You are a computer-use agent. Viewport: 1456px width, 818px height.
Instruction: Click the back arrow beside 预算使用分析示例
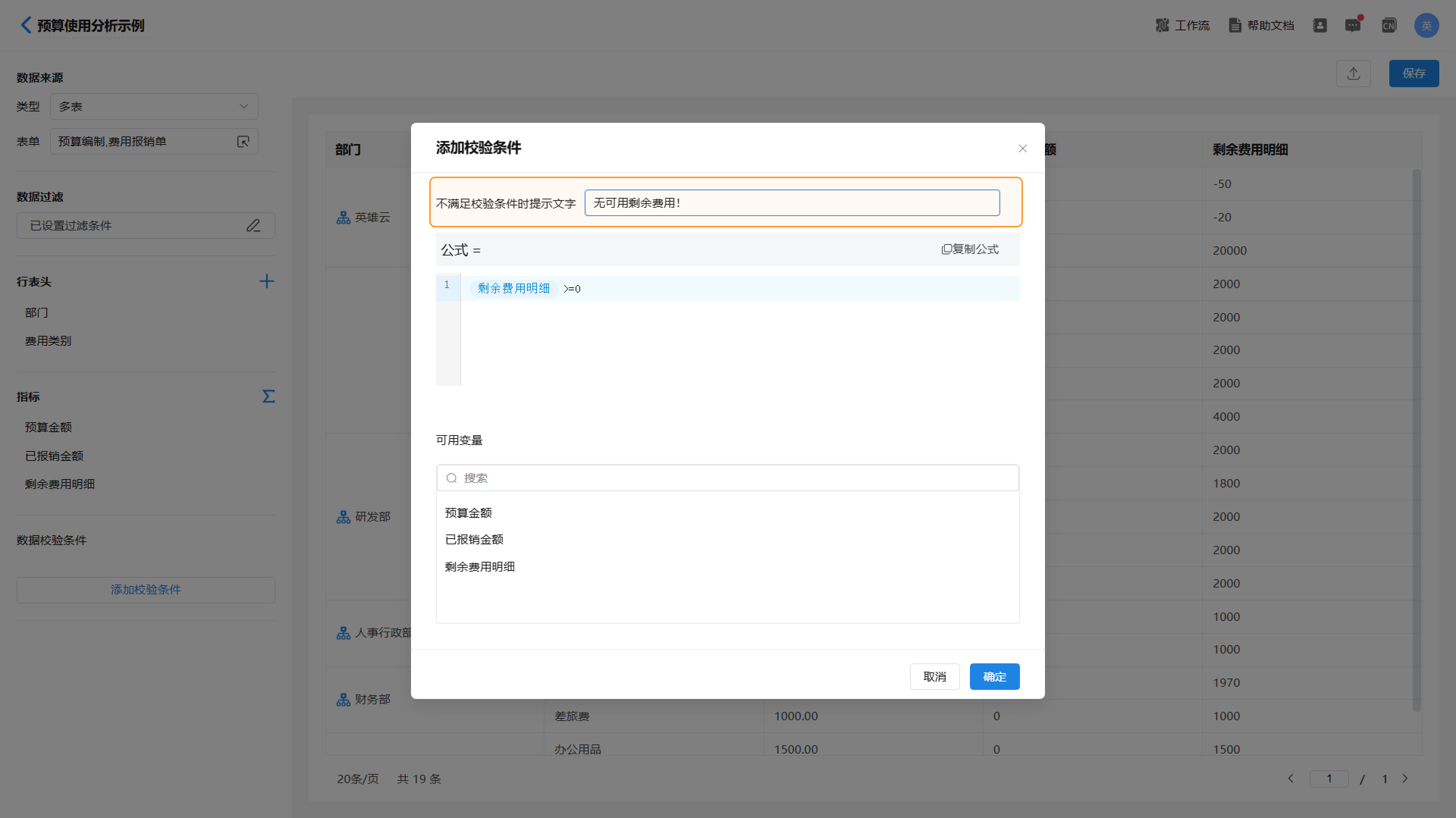tap(25, 25)
